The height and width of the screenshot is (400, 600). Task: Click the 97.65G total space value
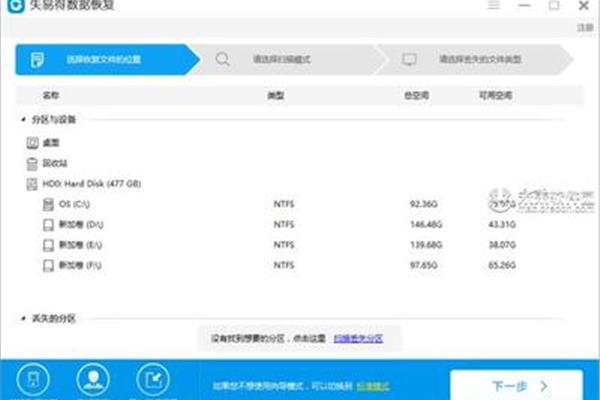[424, 265]
